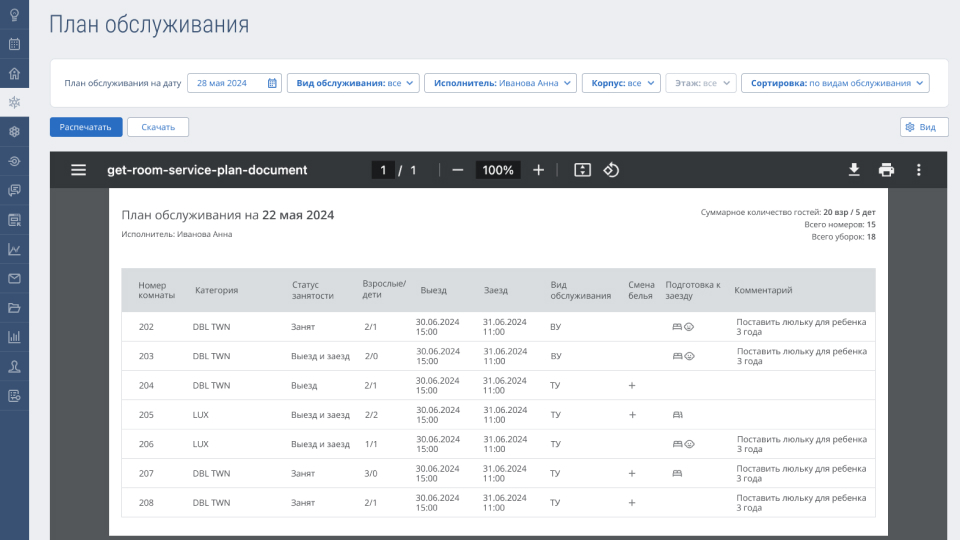Open the line chart icon in sidebar
Screen dimensions: 960x540
pos(14,249)
